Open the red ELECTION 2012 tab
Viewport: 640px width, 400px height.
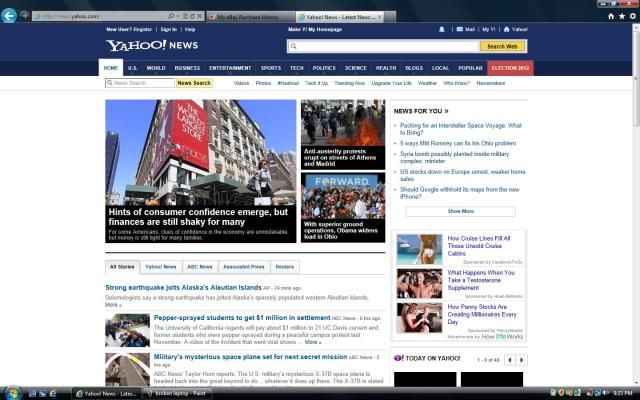(510, 68)
